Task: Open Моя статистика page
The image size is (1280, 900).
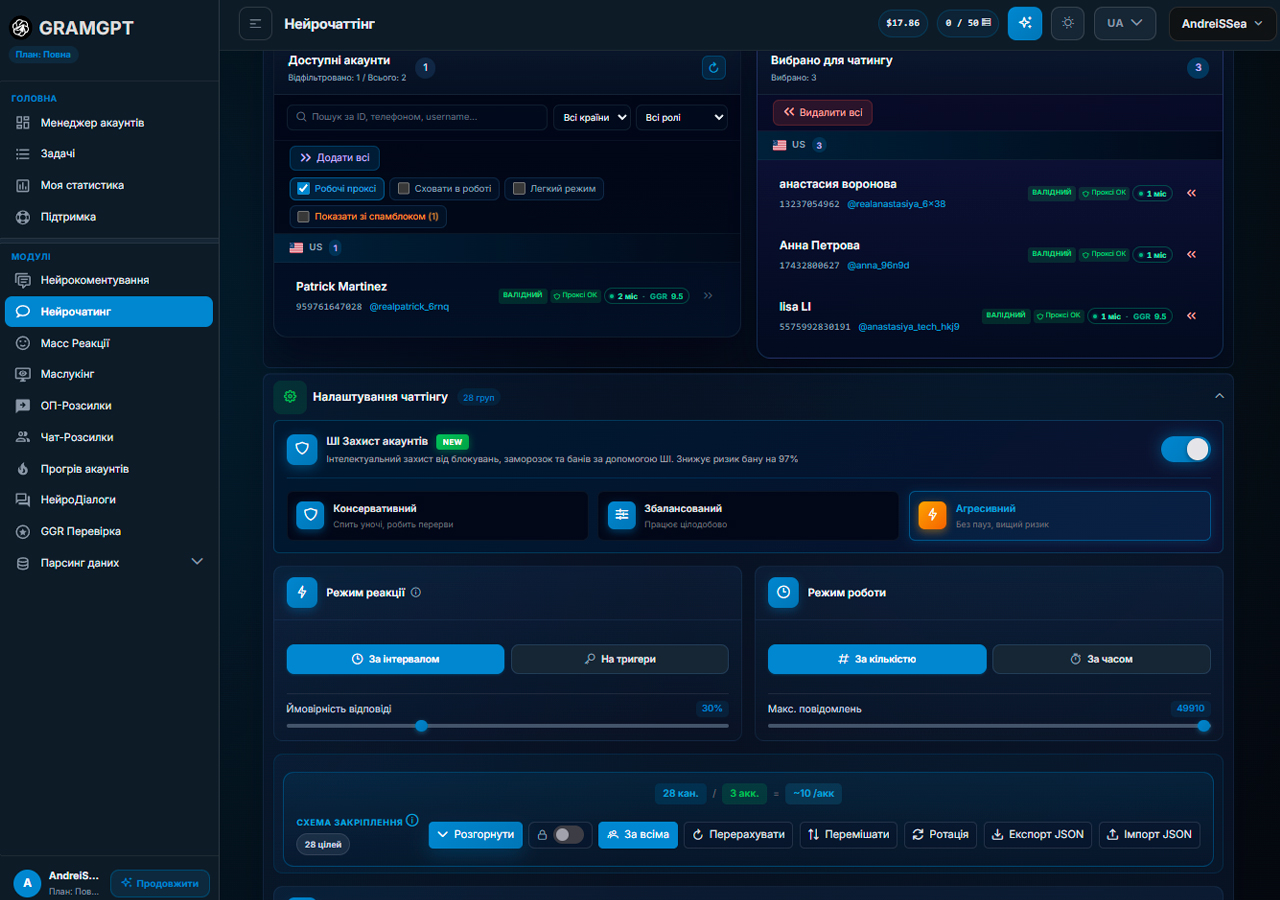Action: click(x=109, y=185)
